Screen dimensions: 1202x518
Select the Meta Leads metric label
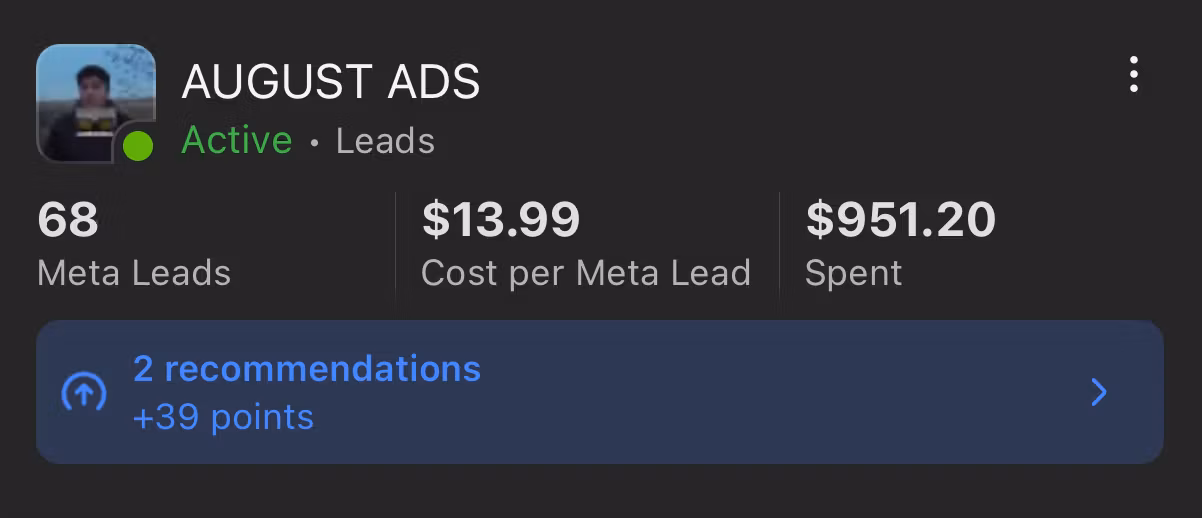pyautogui.click(x=134, y=273)
